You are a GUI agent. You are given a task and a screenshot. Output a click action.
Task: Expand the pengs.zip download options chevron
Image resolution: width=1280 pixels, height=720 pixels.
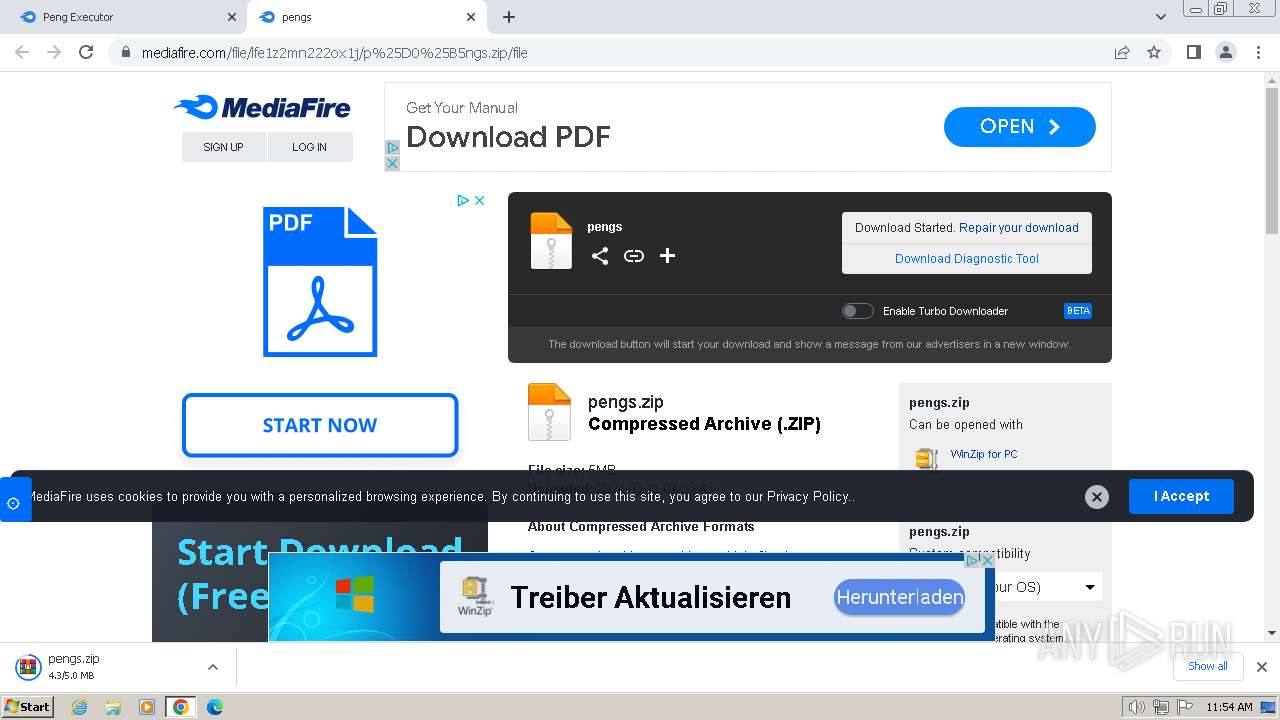212,667
